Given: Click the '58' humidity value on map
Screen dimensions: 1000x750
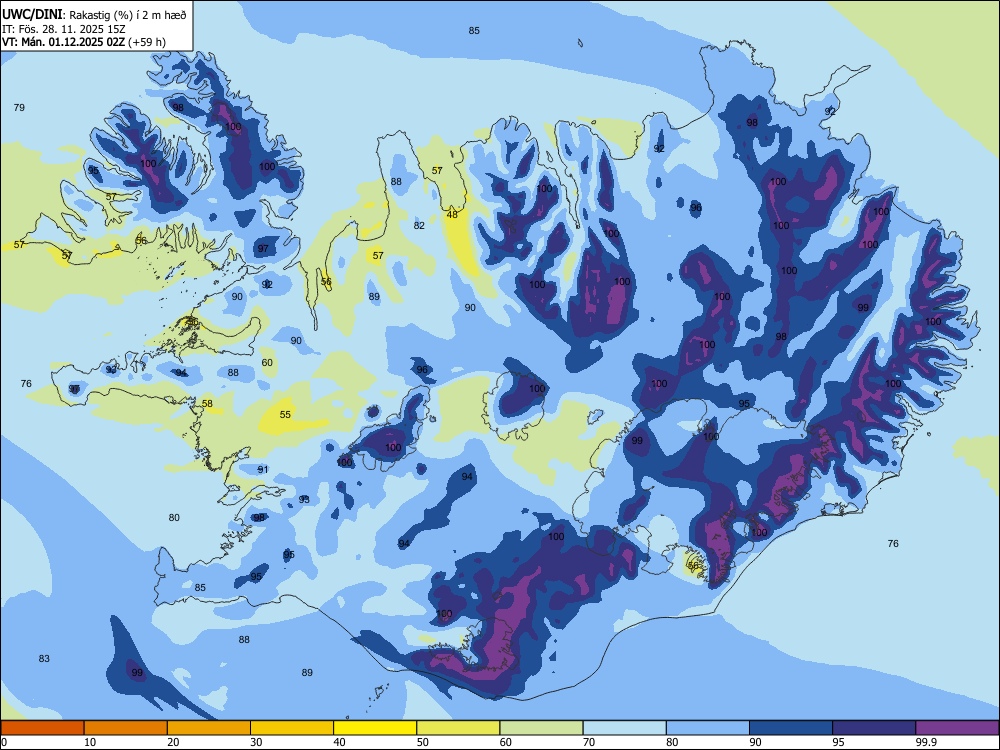Looking at the screenshot, I should click(x=207, y=403).
